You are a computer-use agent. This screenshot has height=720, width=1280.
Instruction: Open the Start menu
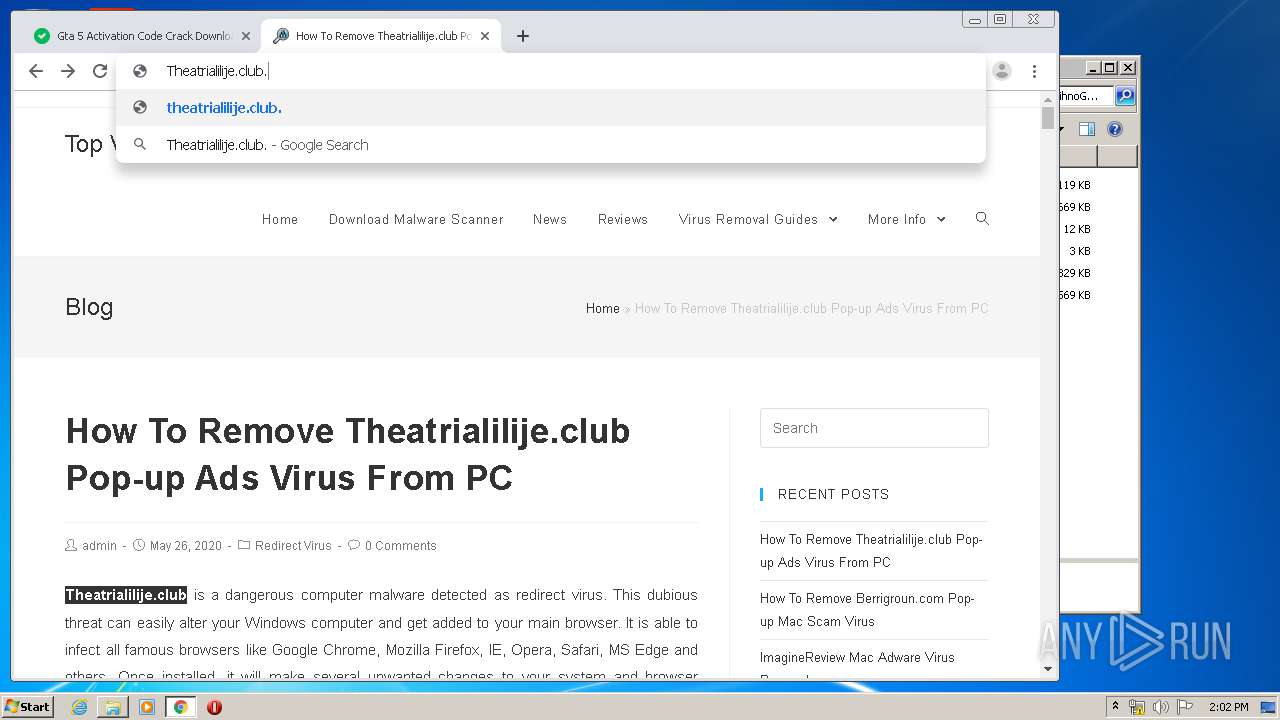click(x=27, y=706)
